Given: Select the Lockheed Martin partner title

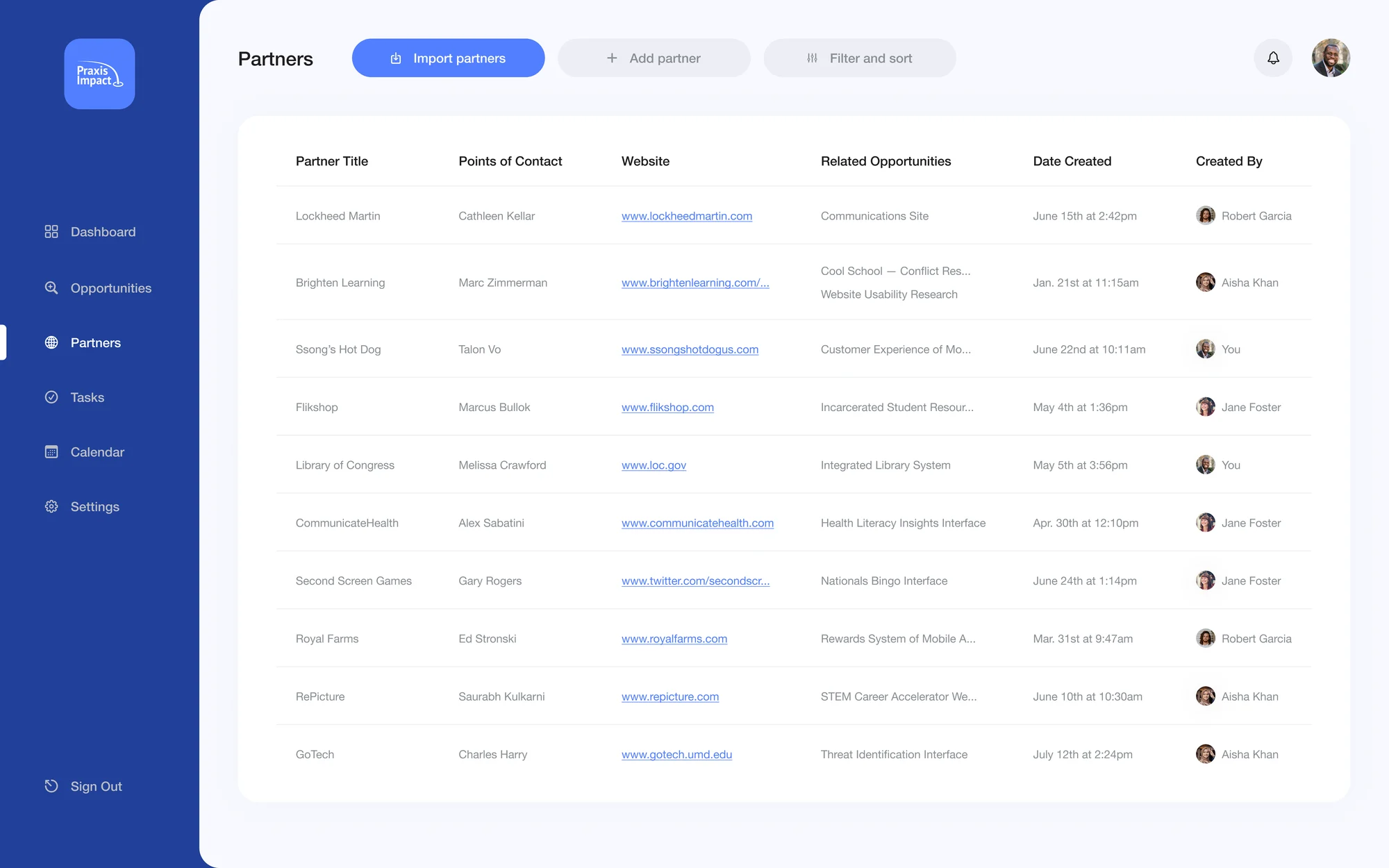Looking at the screenshot, I should (338, 216).
